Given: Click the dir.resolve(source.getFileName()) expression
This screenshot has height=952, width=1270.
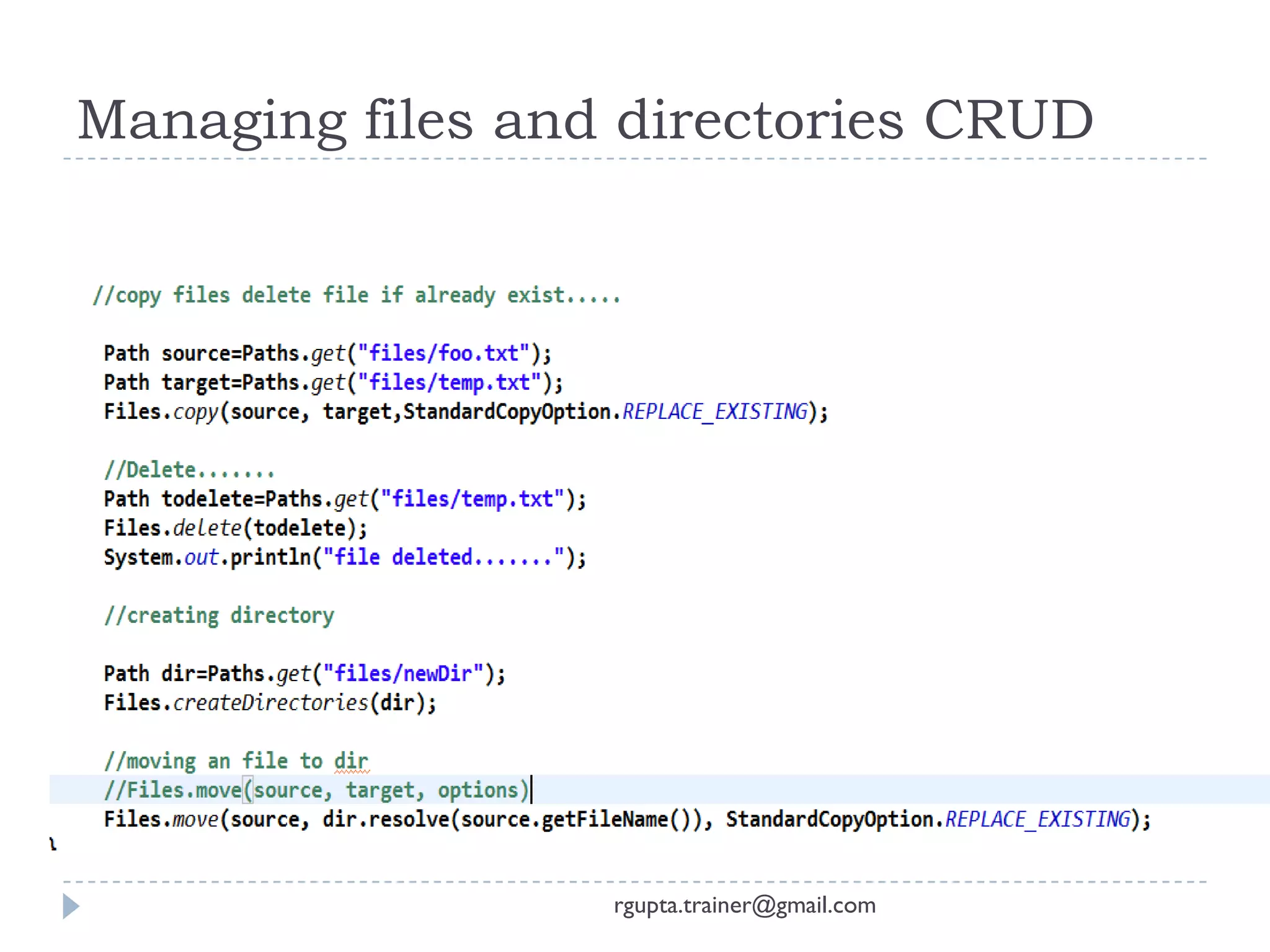Looking at the screenshot, I should (x=512, y=819).
